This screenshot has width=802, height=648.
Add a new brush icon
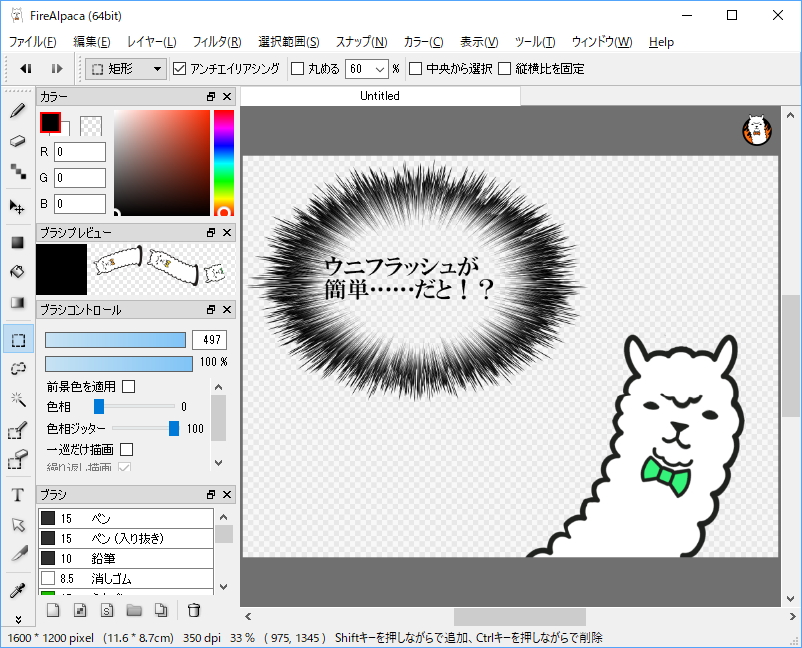(54, 610)
